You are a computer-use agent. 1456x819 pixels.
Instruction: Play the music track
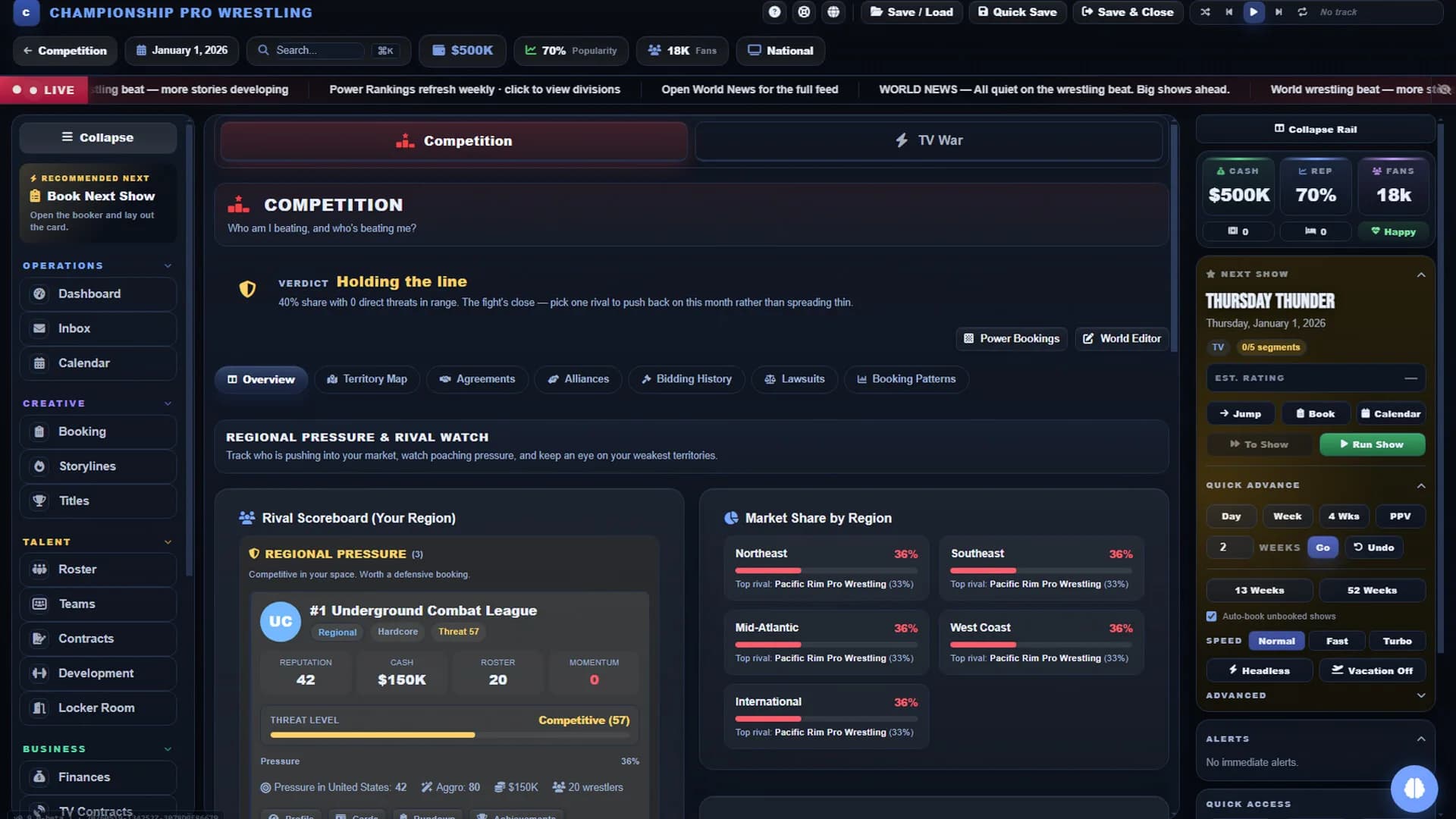tap(1254, 12)
